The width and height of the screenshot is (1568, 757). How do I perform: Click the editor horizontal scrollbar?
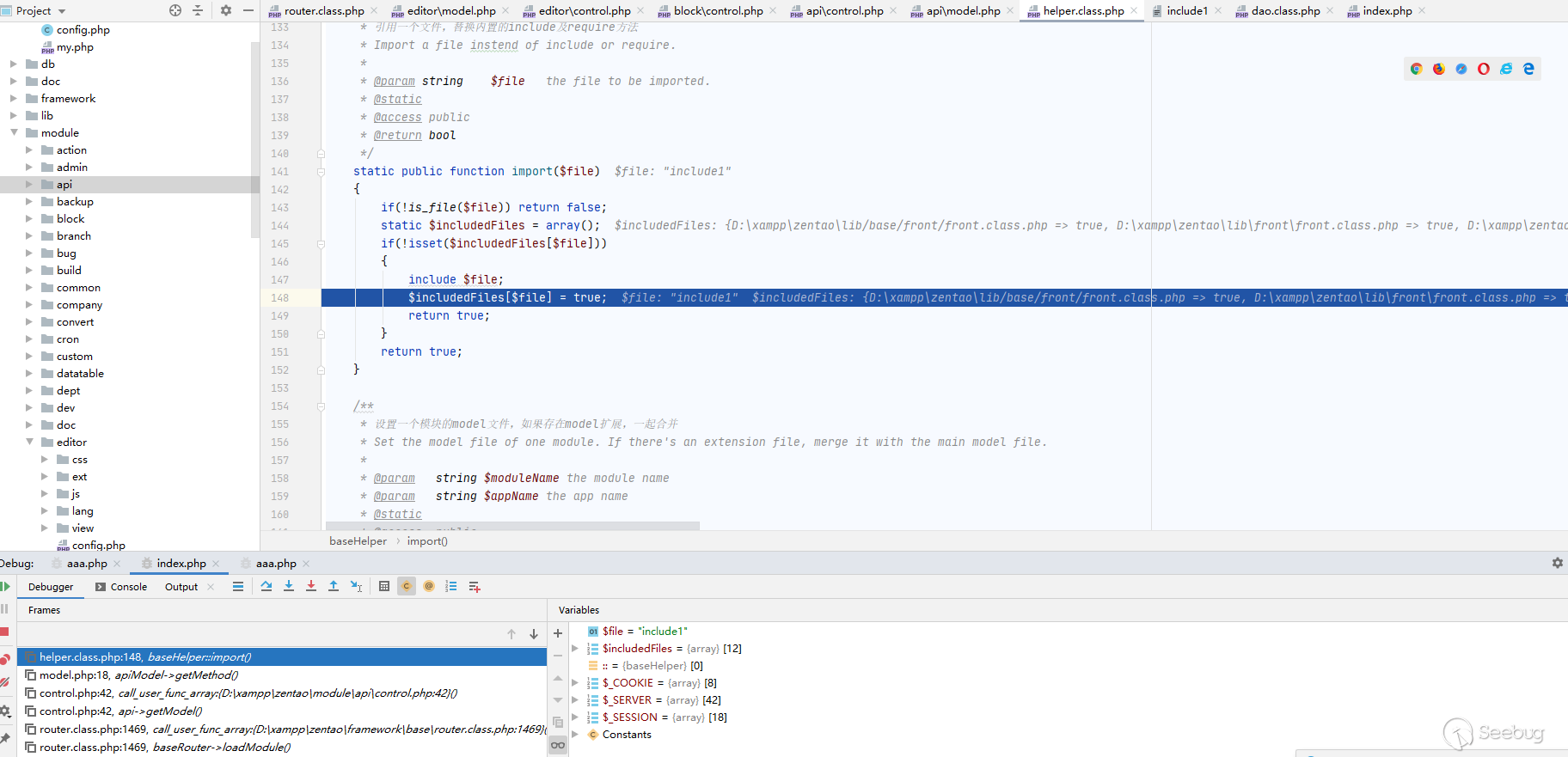tap(512, 526)
